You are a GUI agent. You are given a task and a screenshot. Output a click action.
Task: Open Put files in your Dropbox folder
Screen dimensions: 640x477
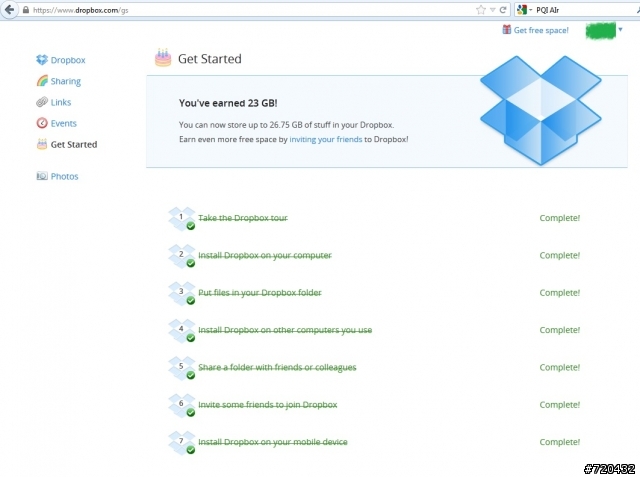(x=260, y=293)
